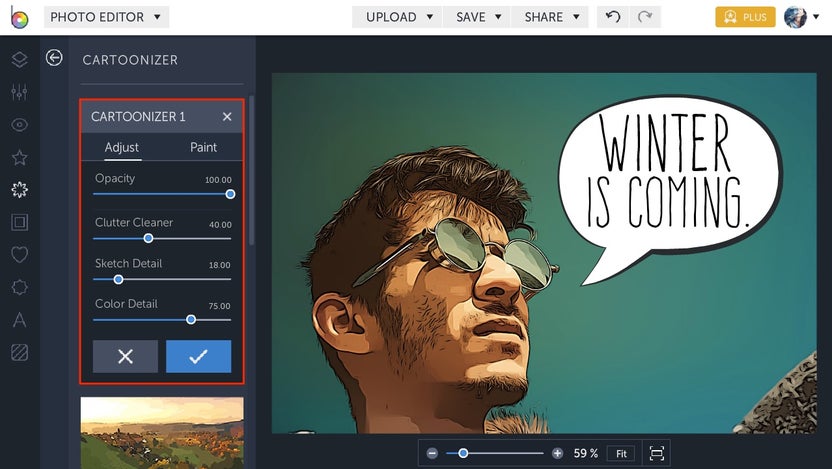832x469 pixels.
Task: Open the user profile avatar menu
Action: coord(801,17)
